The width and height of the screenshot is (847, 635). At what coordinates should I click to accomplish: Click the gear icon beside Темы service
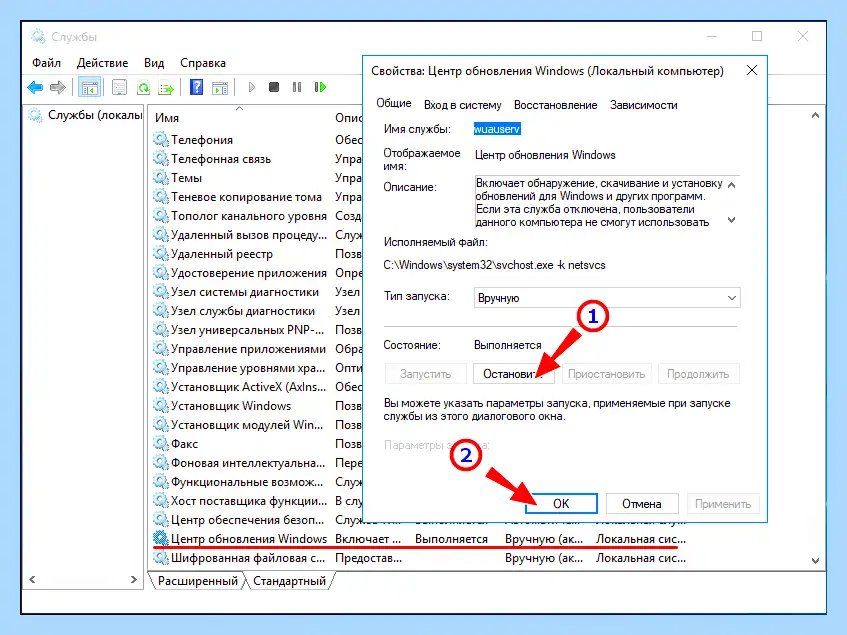(x=160, y=178)
